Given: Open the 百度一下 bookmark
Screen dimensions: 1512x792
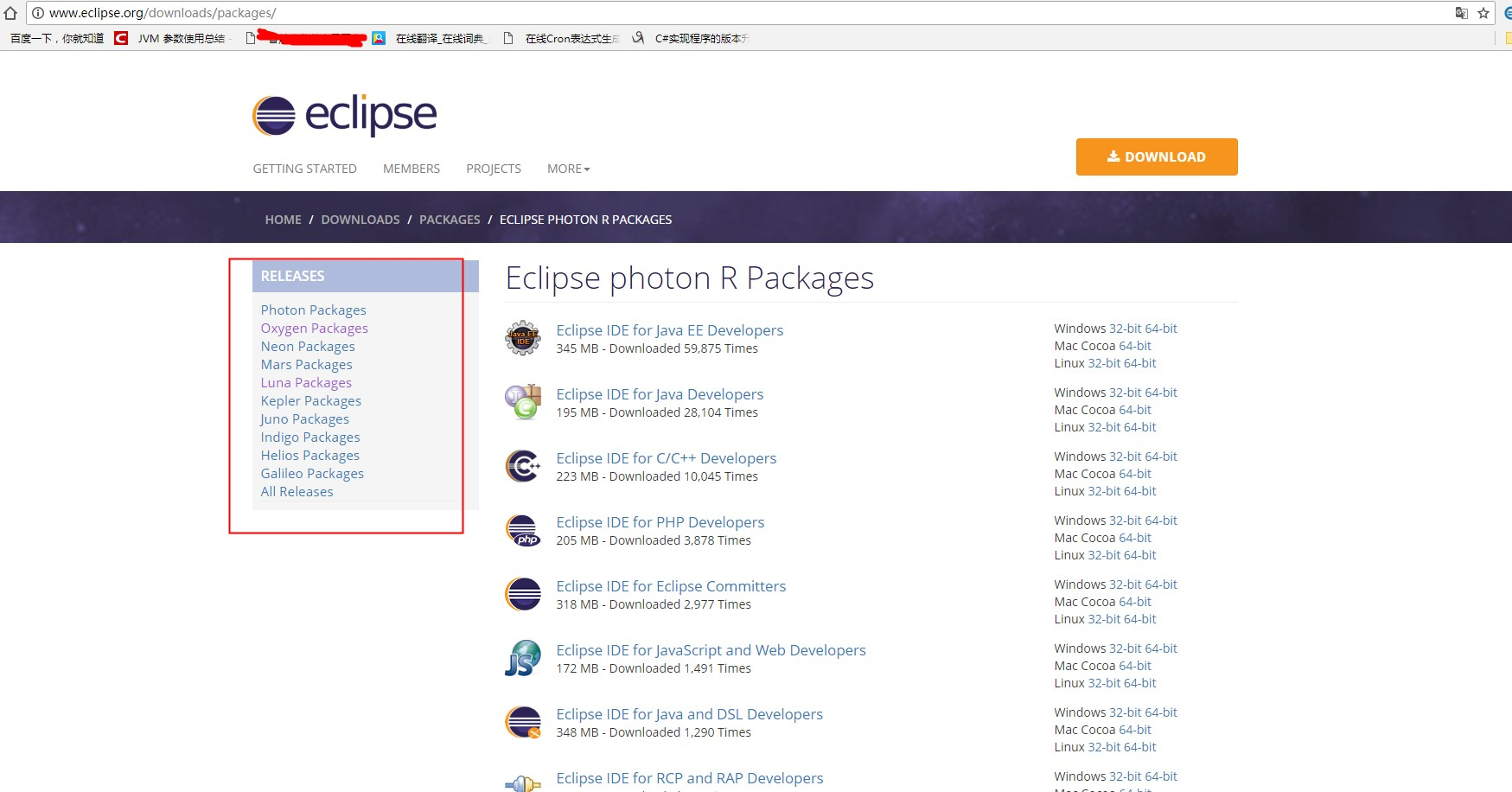Looking at the screenshot, I should tap(57, 38).
